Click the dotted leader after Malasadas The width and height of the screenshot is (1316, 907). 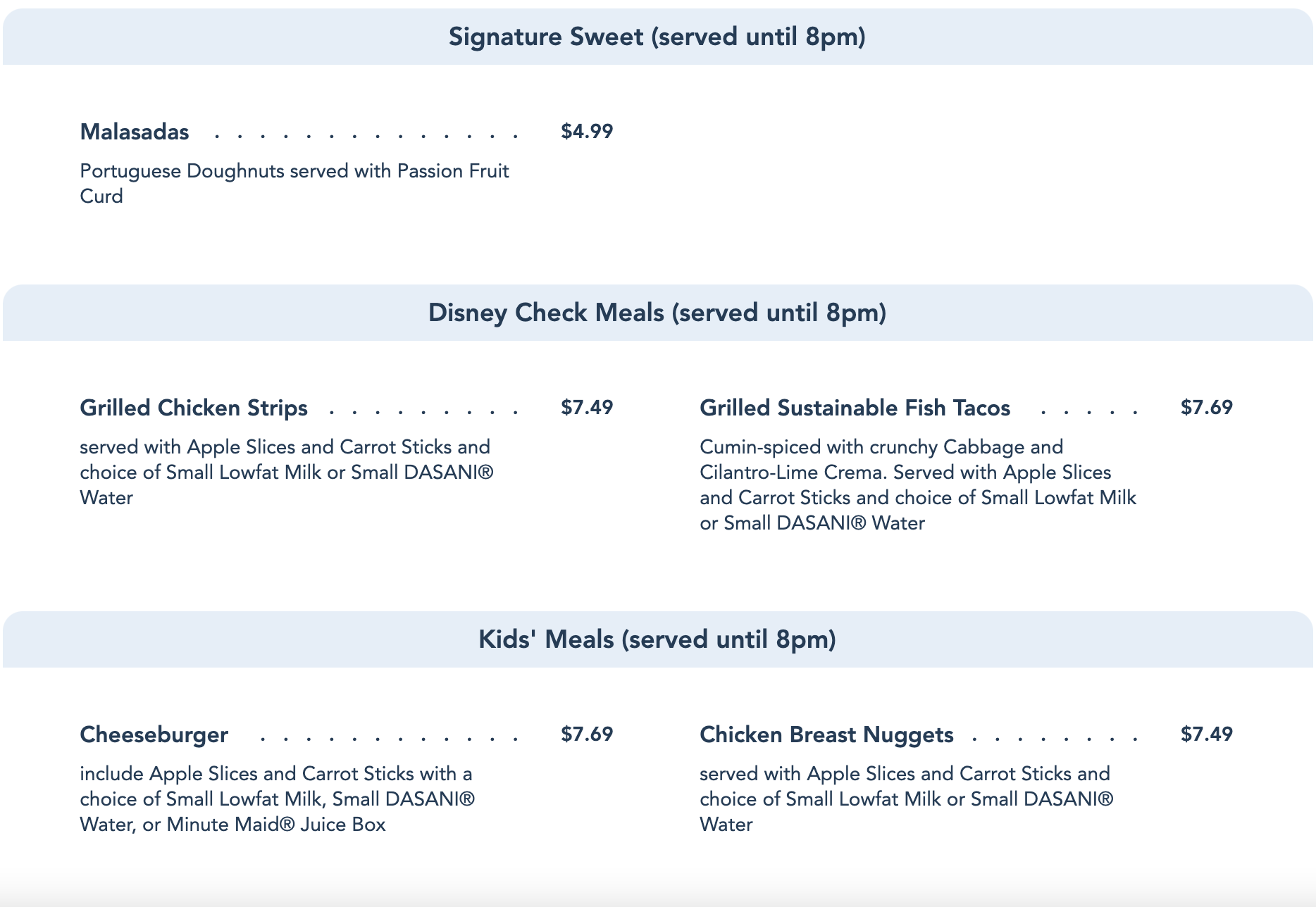pos(366,134)
